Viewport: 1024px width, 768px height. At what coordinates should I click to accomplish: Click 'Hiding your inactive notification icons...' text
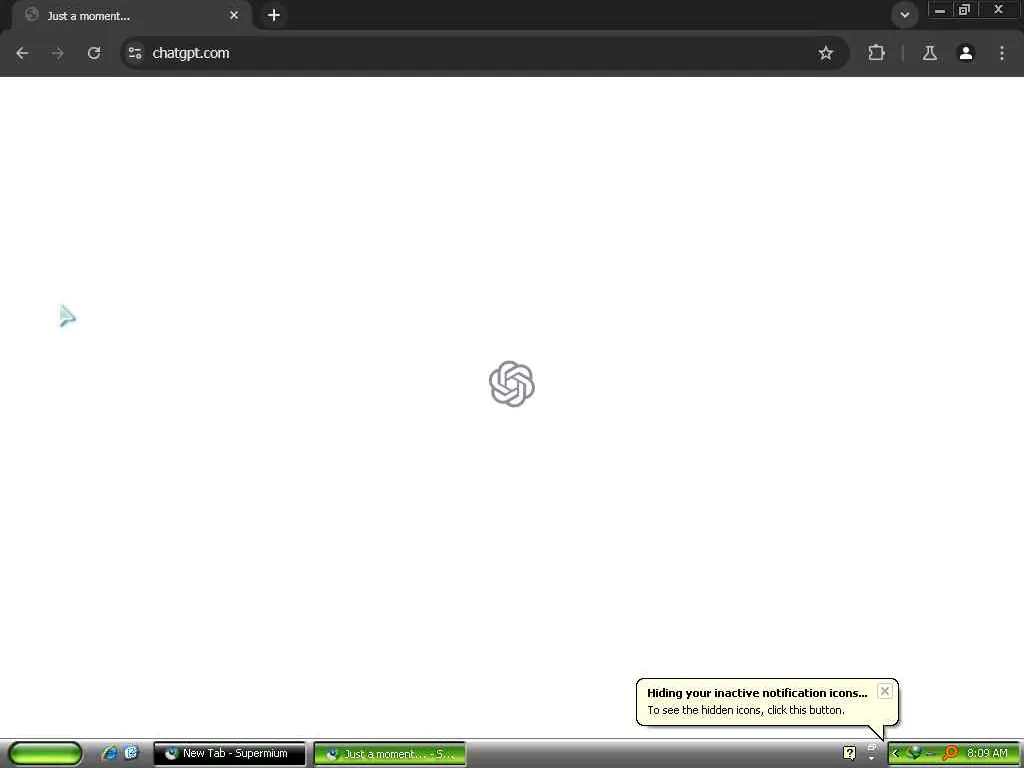757,693
